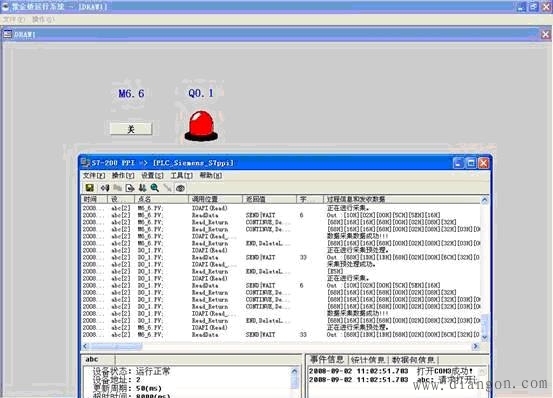553x398 pixels.
Task: Sort by 返回值 column header
Action: point(269,199)
